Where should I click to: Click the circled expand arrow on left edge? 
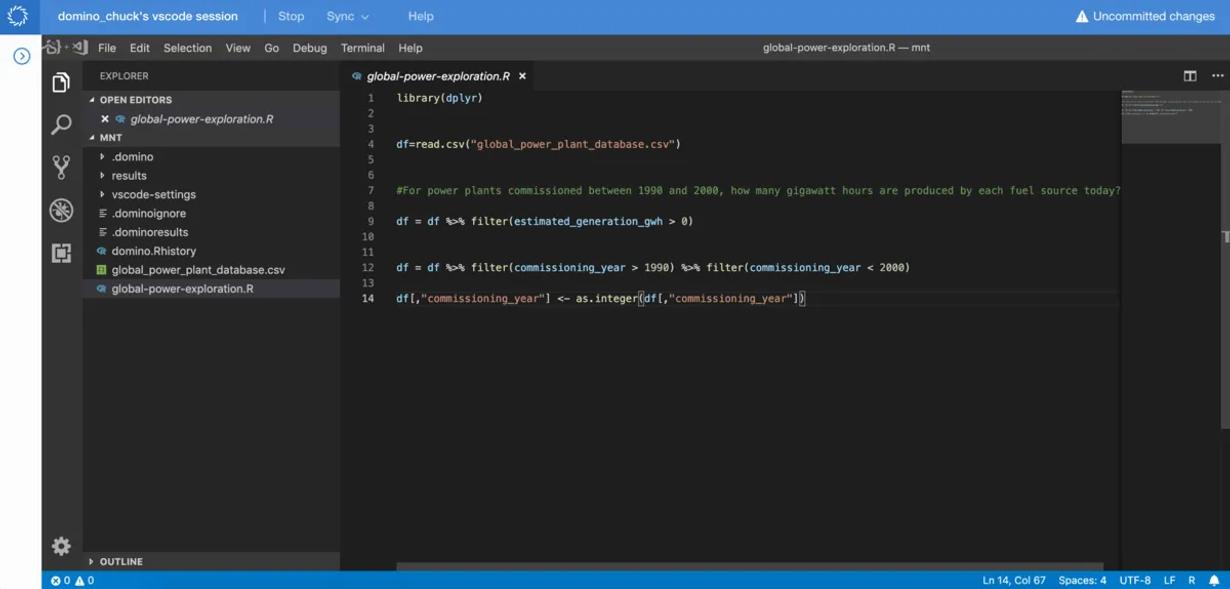20,56
